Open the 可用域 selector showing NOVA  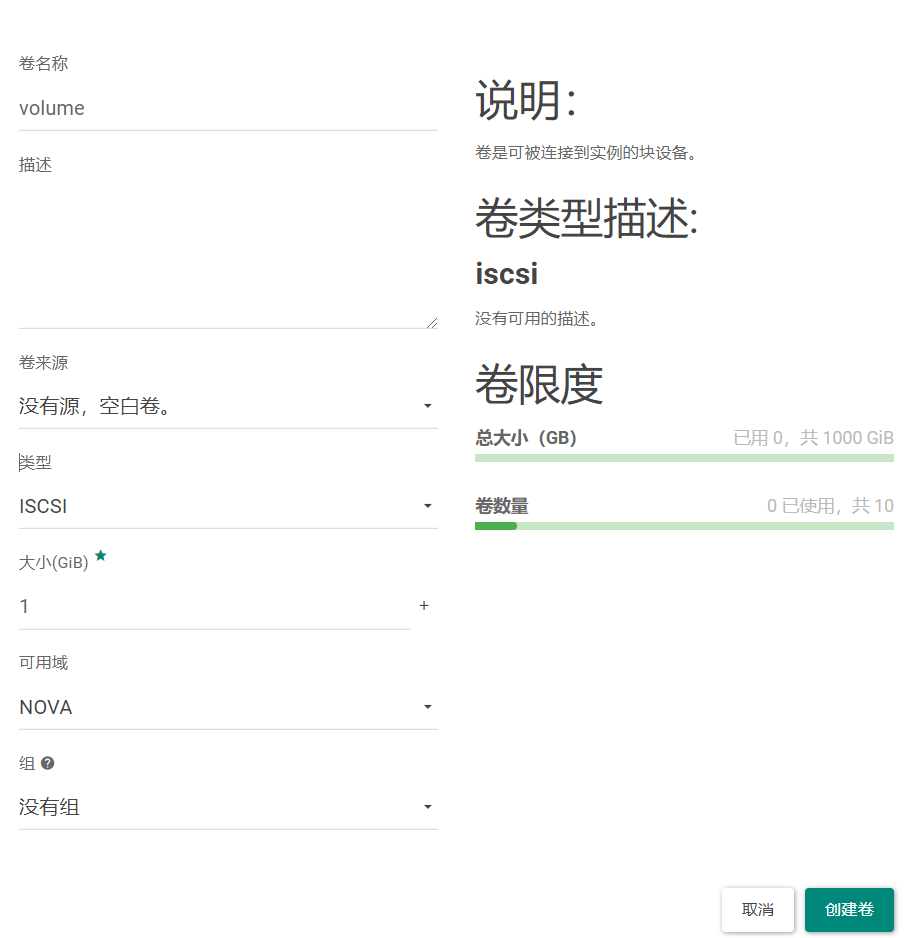click(x=200, y=707)
